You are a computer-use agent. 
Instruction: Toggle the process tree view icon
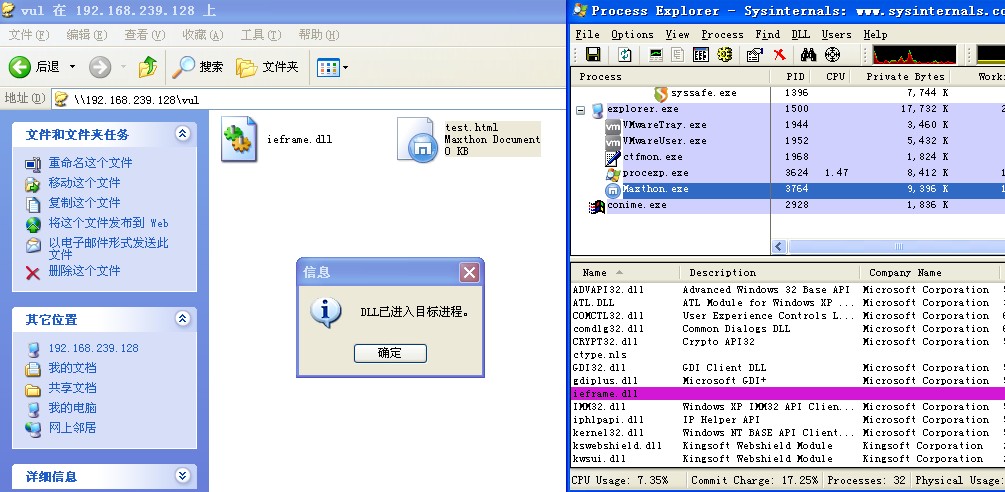point(677,54)
